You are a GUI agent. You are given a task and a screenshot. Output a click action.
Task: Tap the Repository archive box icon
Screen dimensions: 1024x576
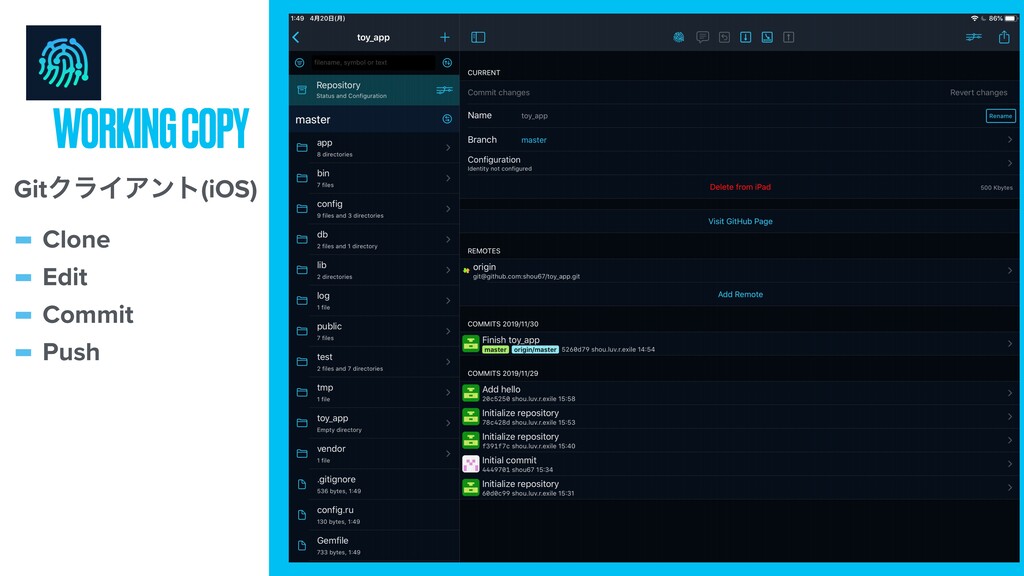(x=302, y=89)
